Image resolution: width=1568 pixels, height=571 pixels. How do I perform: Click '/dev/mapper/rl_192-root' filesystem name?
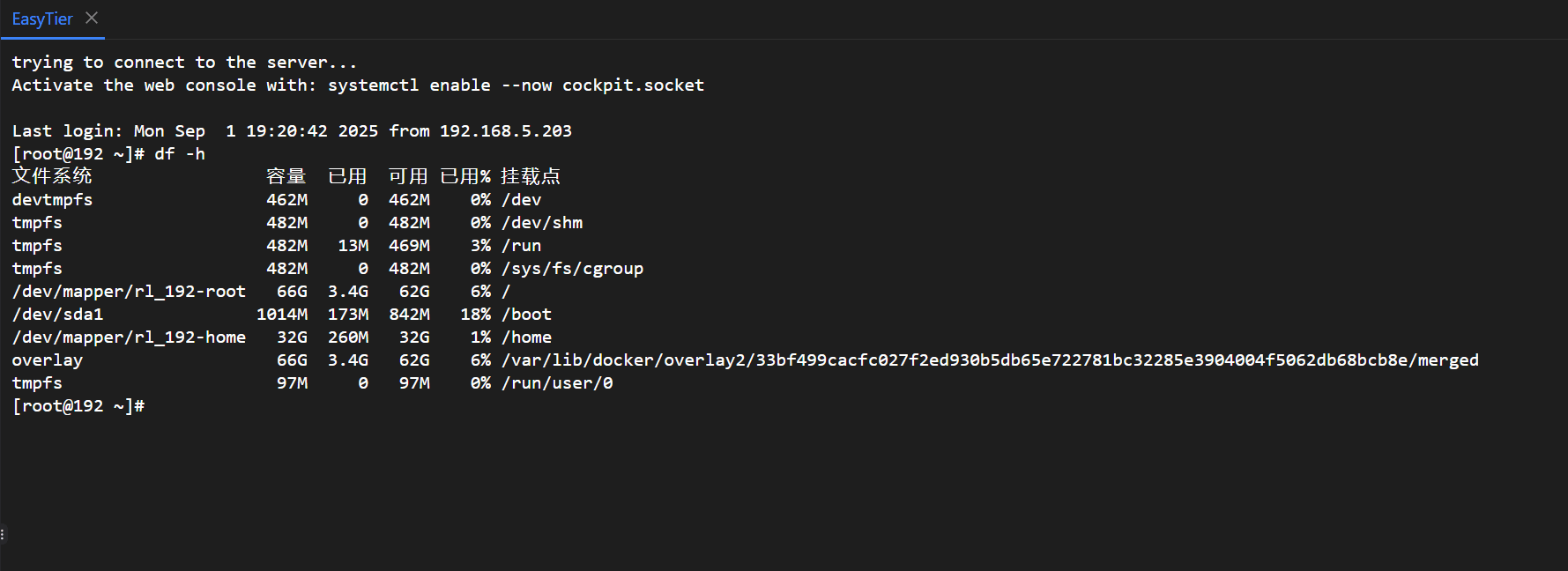(x=129, y=292)
